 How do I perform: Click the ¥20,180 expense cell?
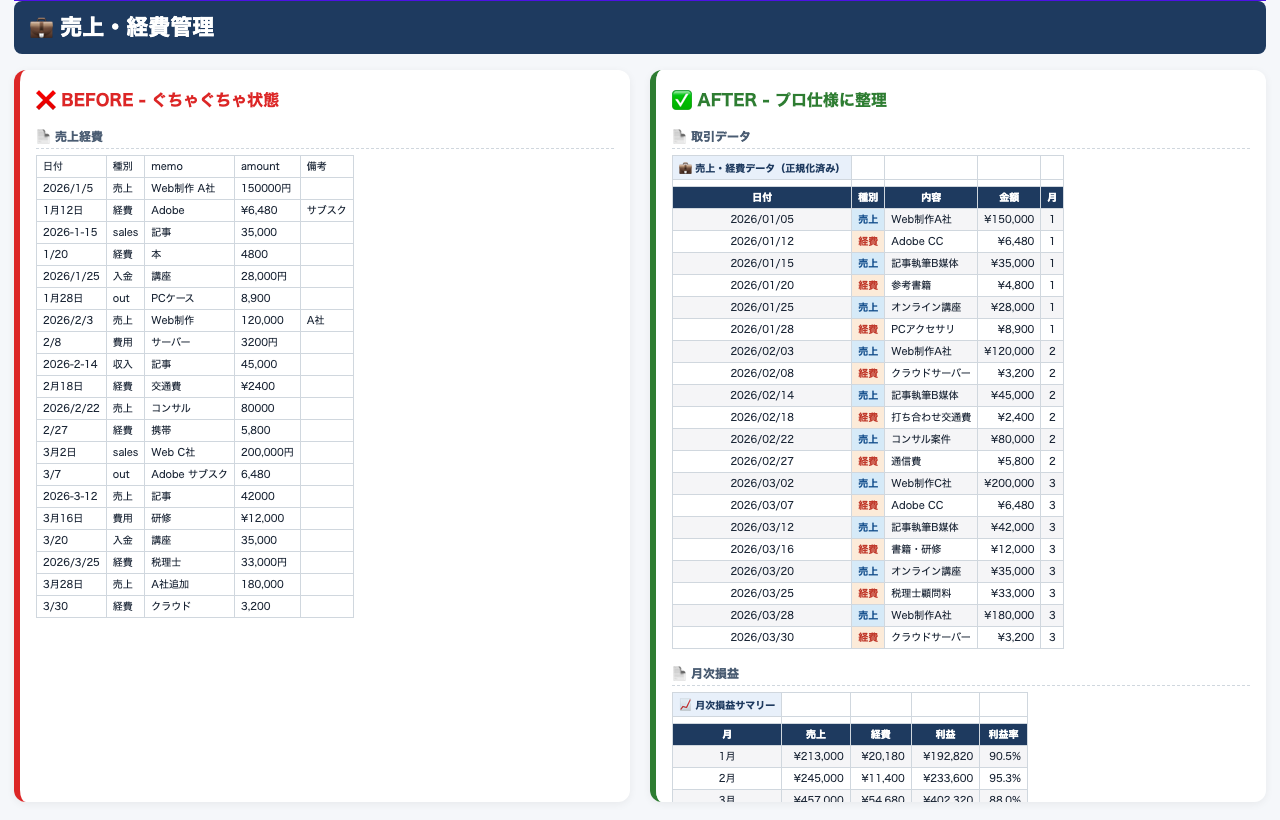pyautogui.click(x=881, y=757)
